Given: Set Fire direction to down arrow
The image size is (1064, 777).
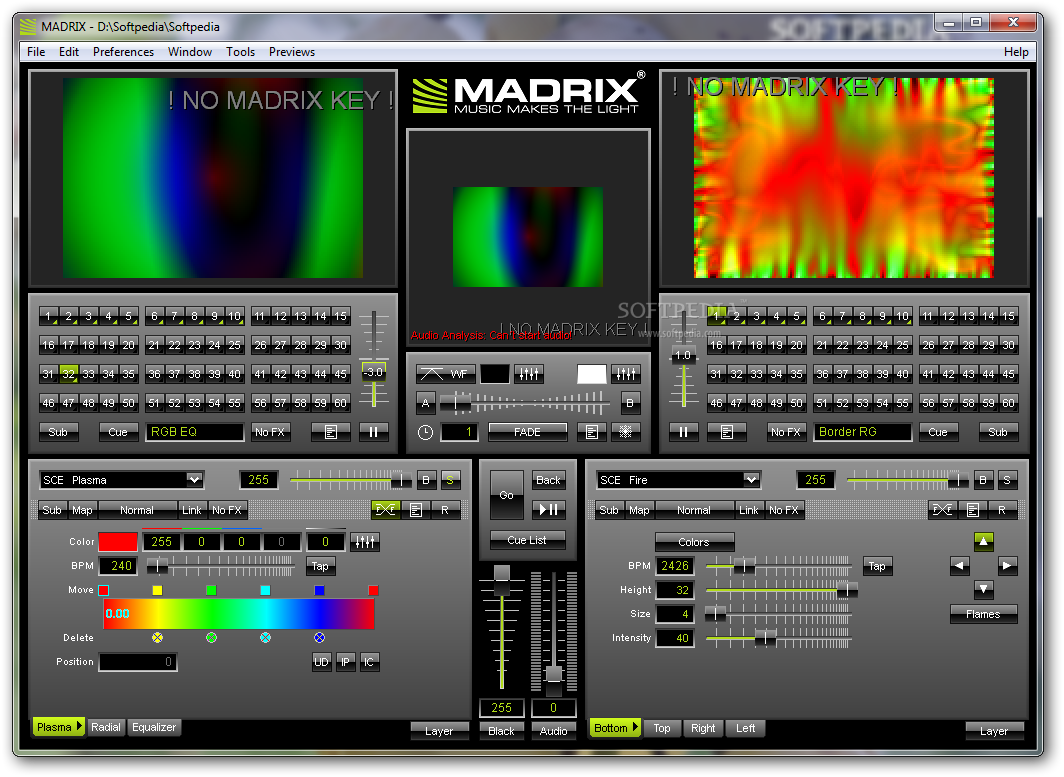Looking at the screenshot, I should click(983, 589).
